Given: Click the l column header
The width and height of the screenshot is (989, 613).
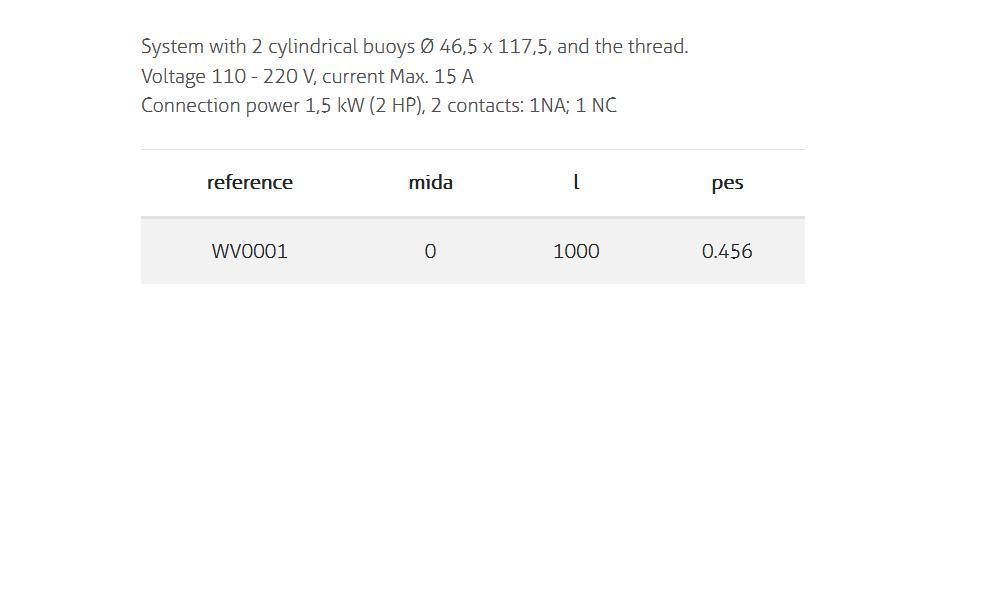Looking at the screenshot, I should click(x=576, y=183).
